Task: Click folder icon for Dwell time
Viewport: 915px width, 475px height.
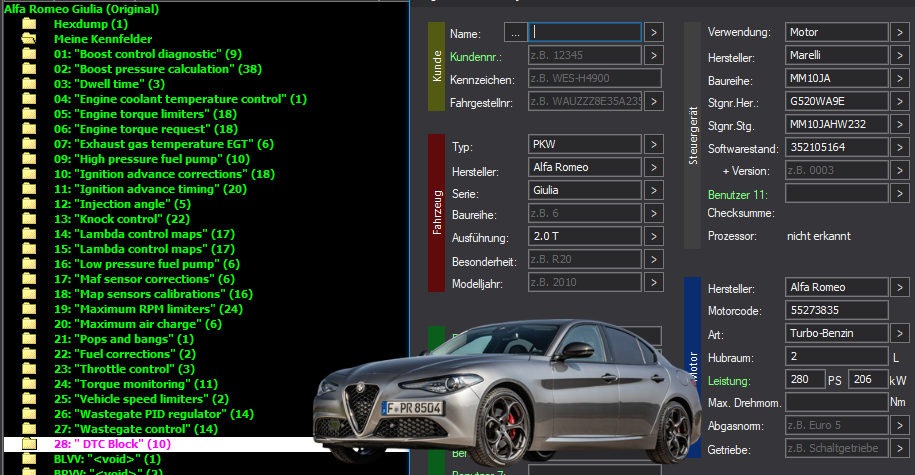Action: pyautogui.click(x=29, y=84)
